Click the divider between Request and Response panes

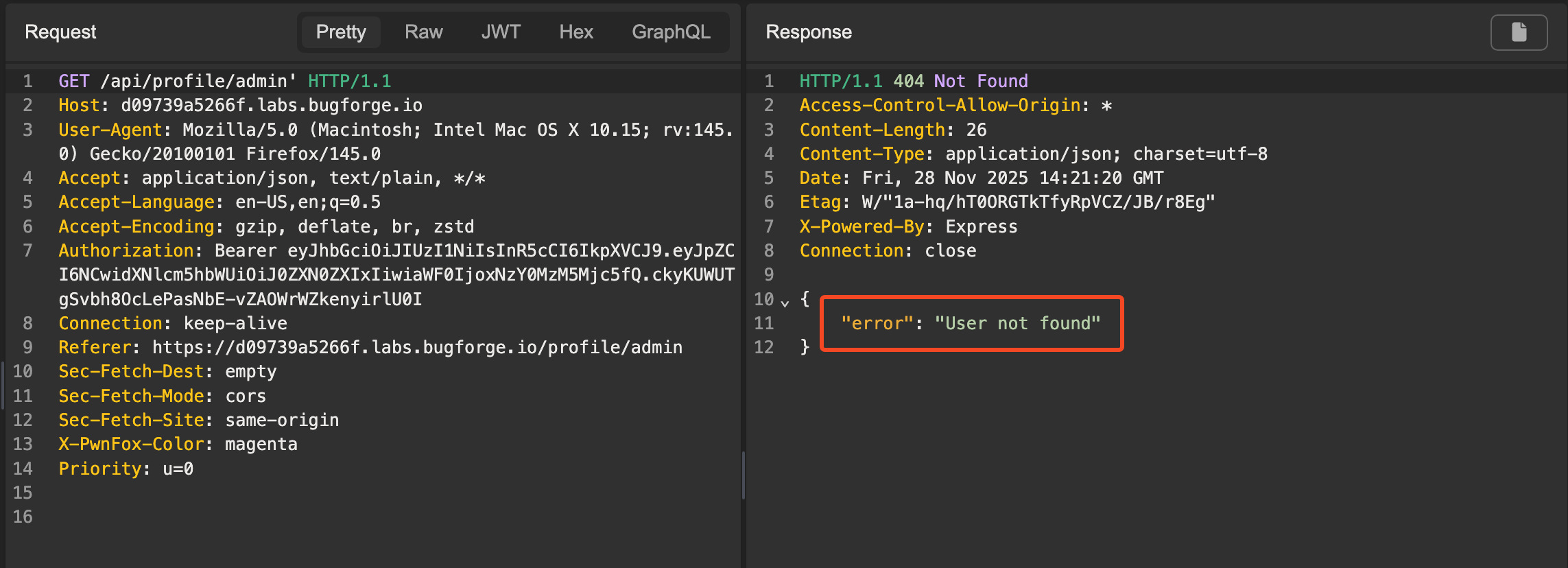click(x=744, y=473)
